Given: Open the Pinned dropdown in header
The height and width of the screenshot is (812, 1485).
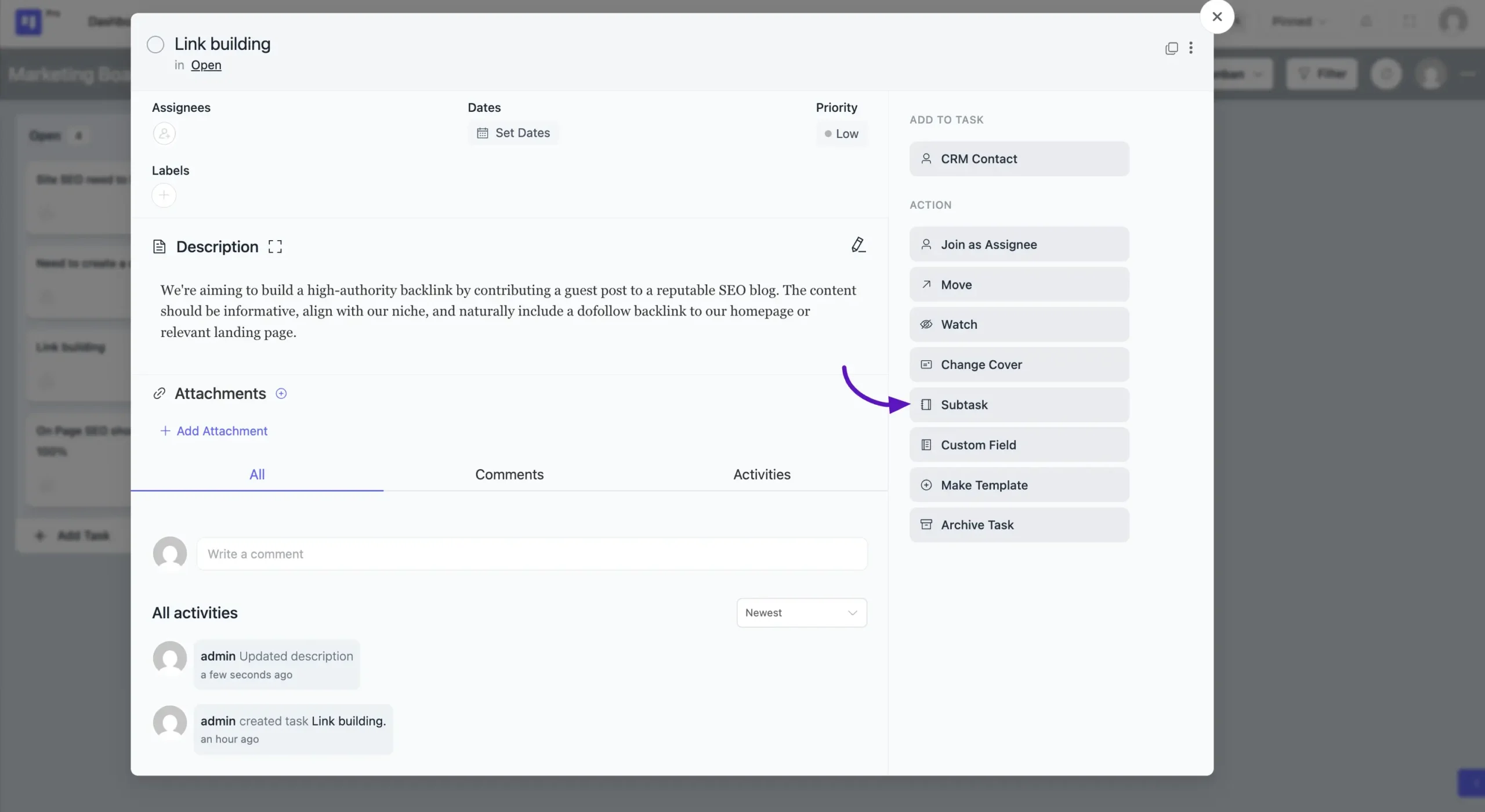Looking at the screenshot, I should point(1299,21).
